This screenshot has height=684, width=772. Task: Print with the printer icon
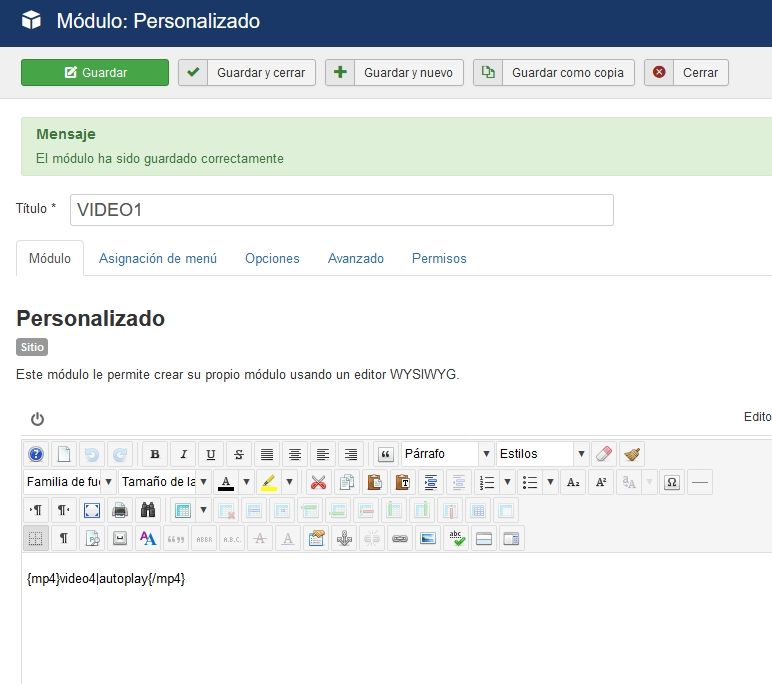pos(120,510)
